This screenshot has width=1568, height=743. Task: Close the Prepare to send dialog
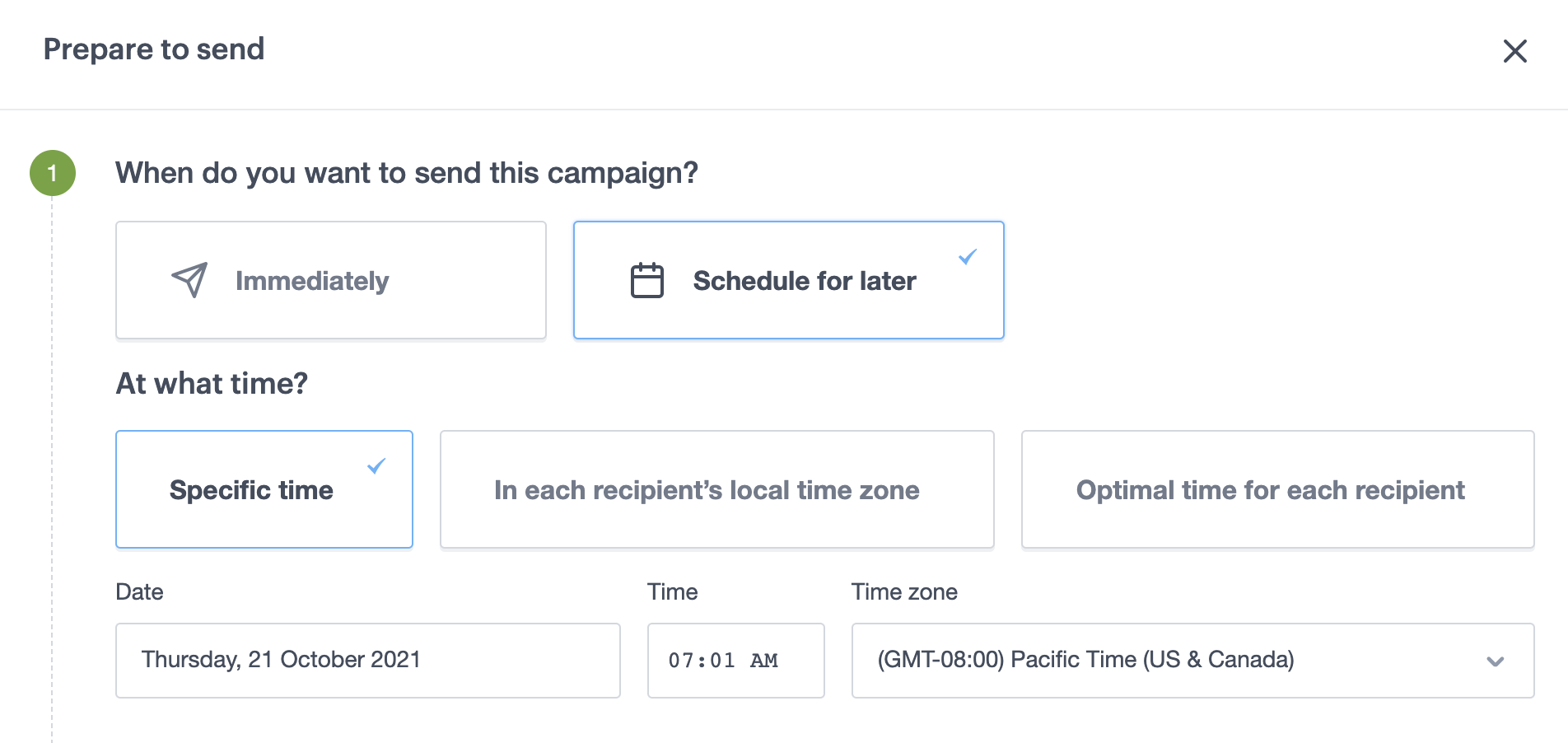(x=1514, y=51)
